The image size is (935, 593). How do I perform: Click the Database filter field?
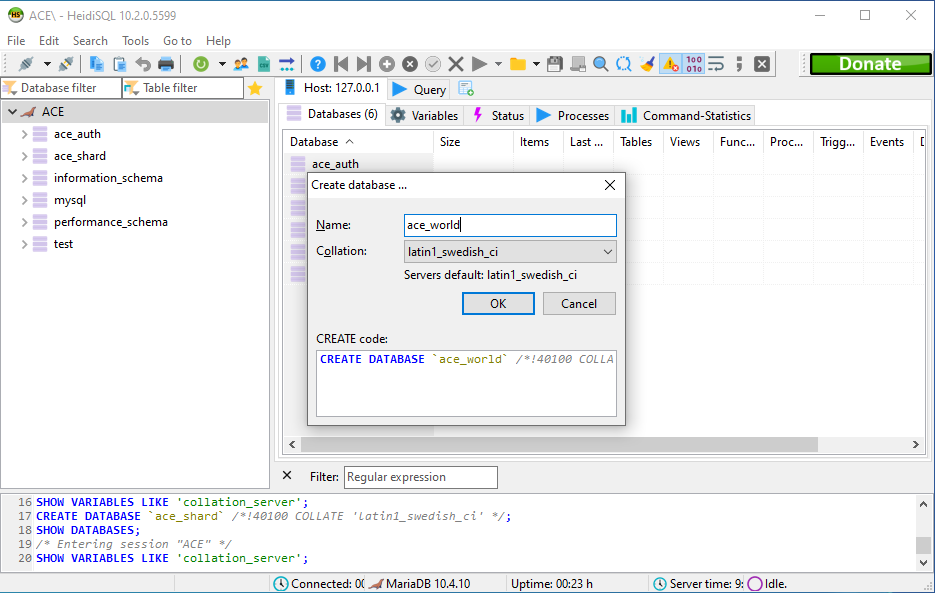[61, 88]
